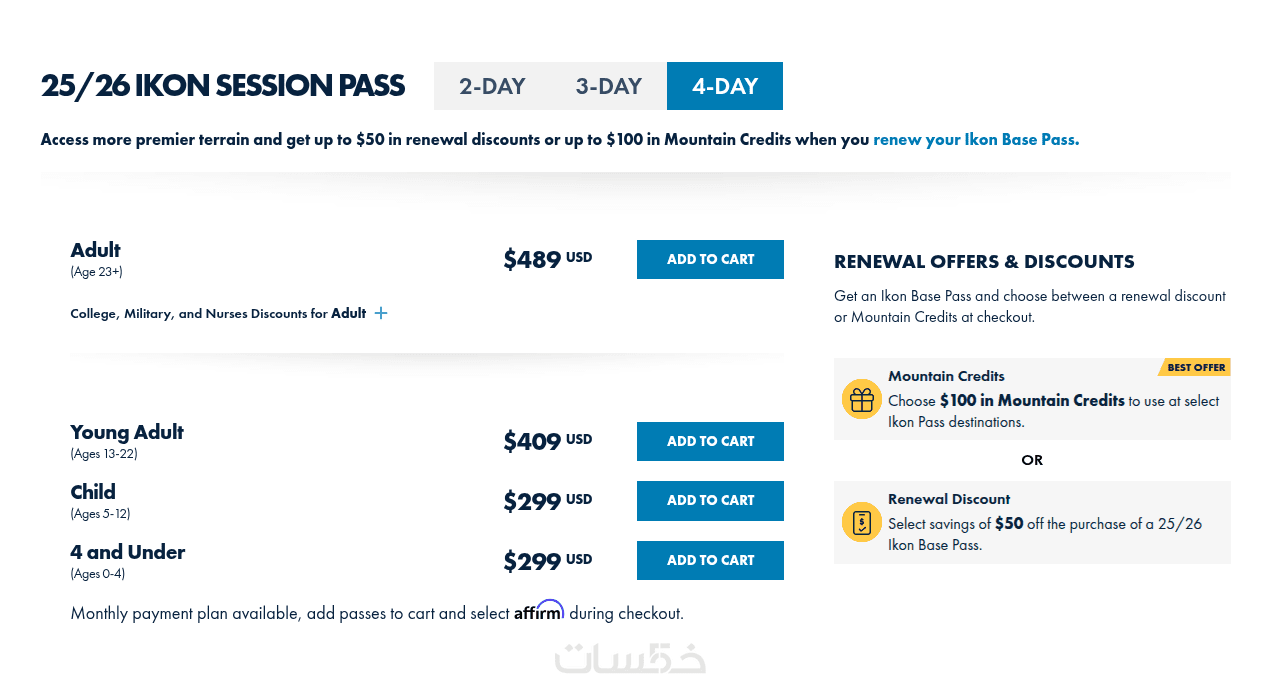Select the 4-Day pass tab
This screenshot has width=1262, height=688.
pos(724,86)
